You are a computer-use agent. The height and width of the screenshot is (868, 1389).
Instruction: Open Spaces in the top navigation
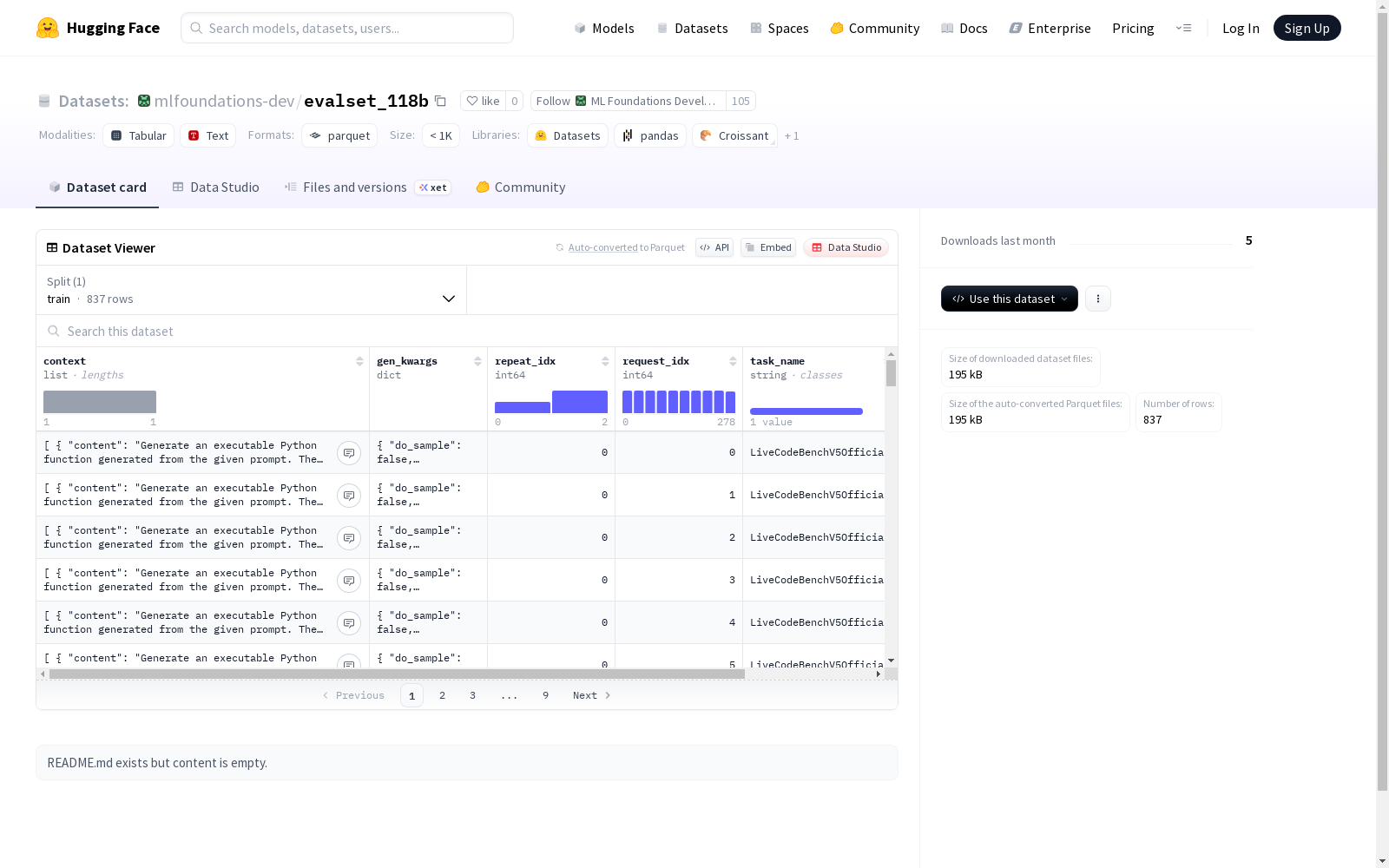[x=780, y=28]
